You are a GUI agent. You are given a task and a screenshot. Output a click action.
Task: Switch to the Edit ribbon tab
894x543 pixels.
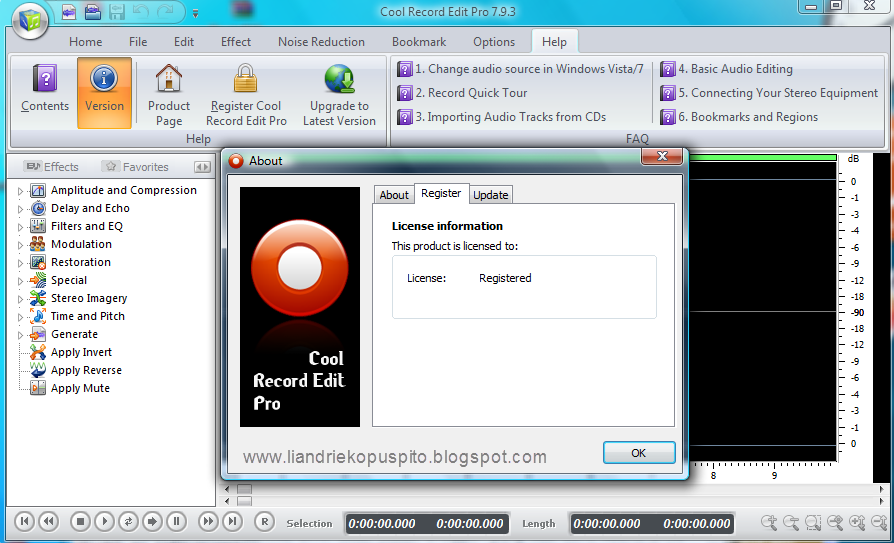(x=184, y=42)
